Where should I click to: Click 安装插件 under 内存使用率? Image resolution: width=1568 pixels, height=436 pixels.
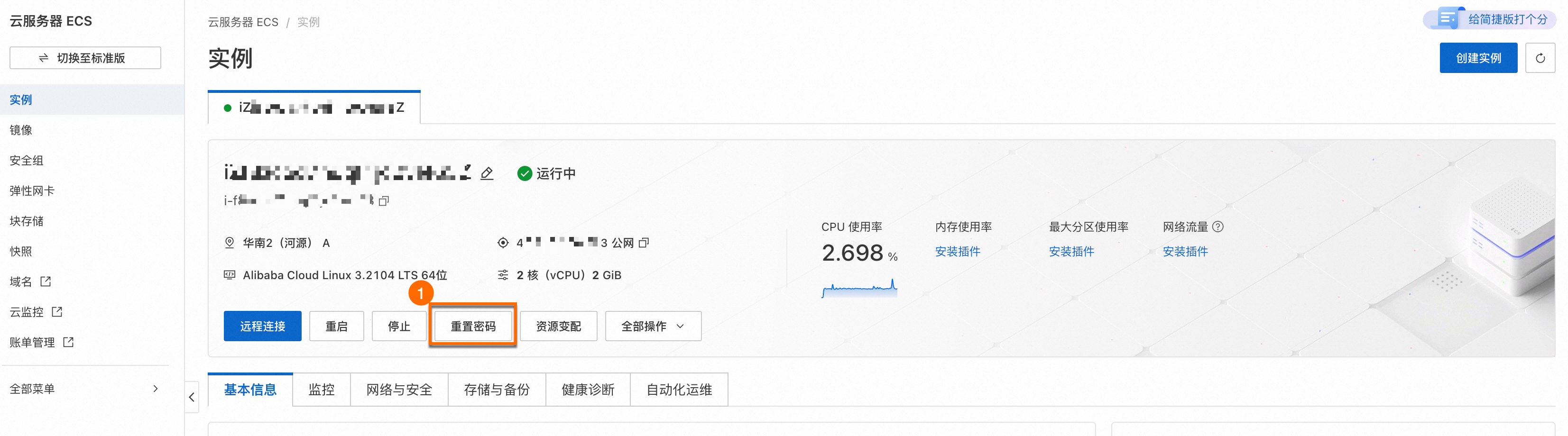pyautogui.click(x=958, y=252)
